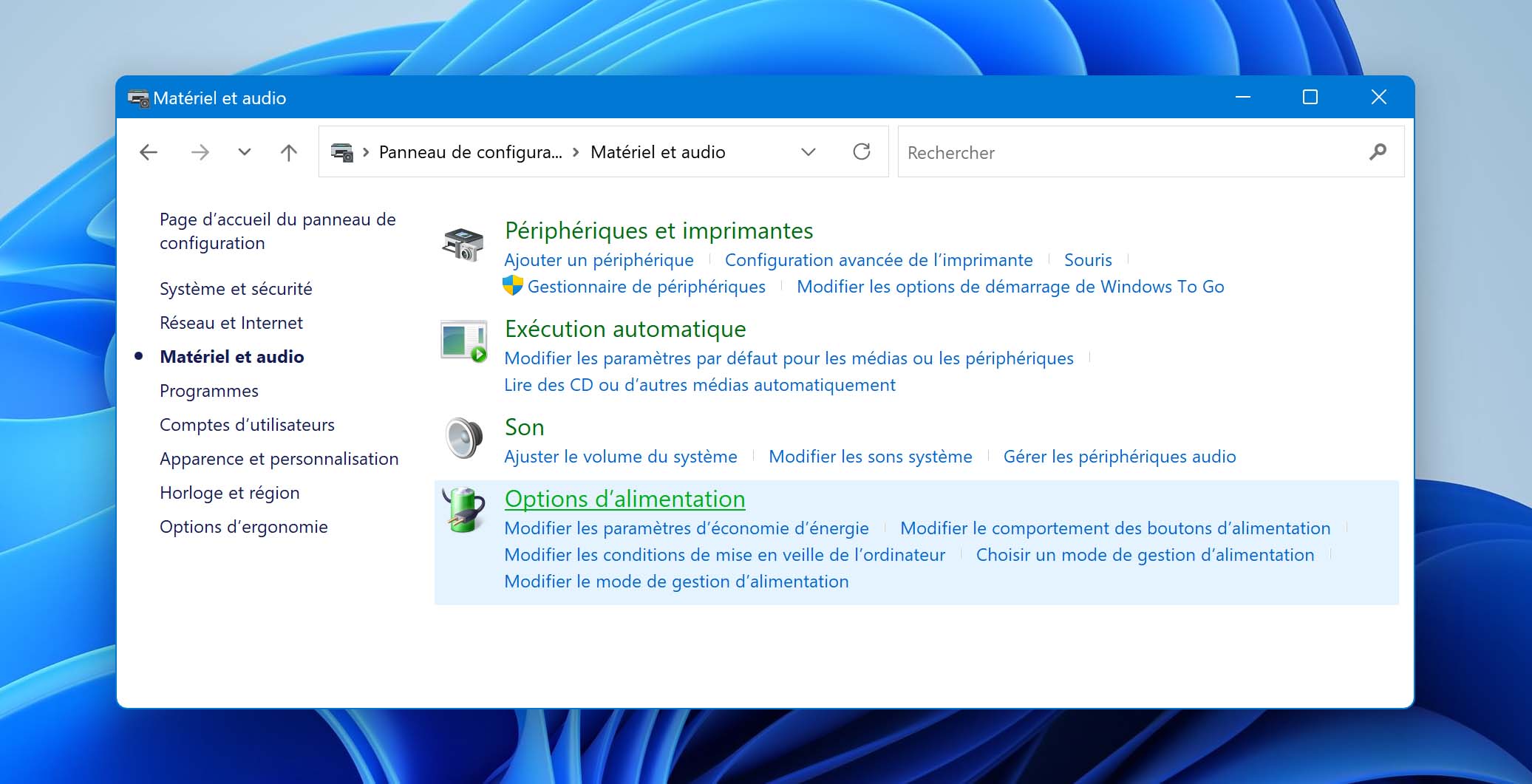Click Ajouter un périphérique
1532x784 pixels.
(599, 260)
